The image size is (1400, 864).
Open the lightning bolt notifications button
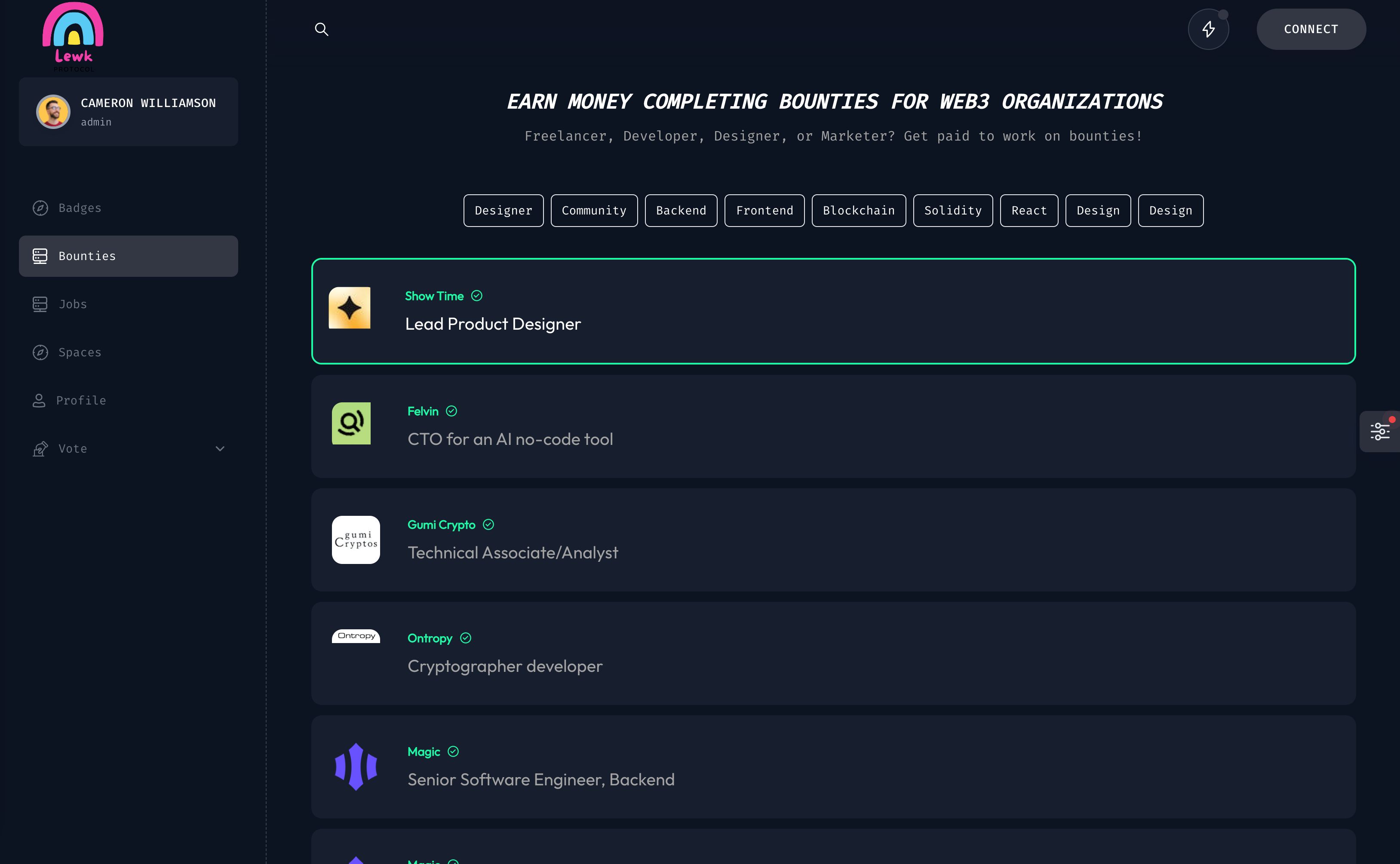pyautogui.click(x=1208, y=29)
